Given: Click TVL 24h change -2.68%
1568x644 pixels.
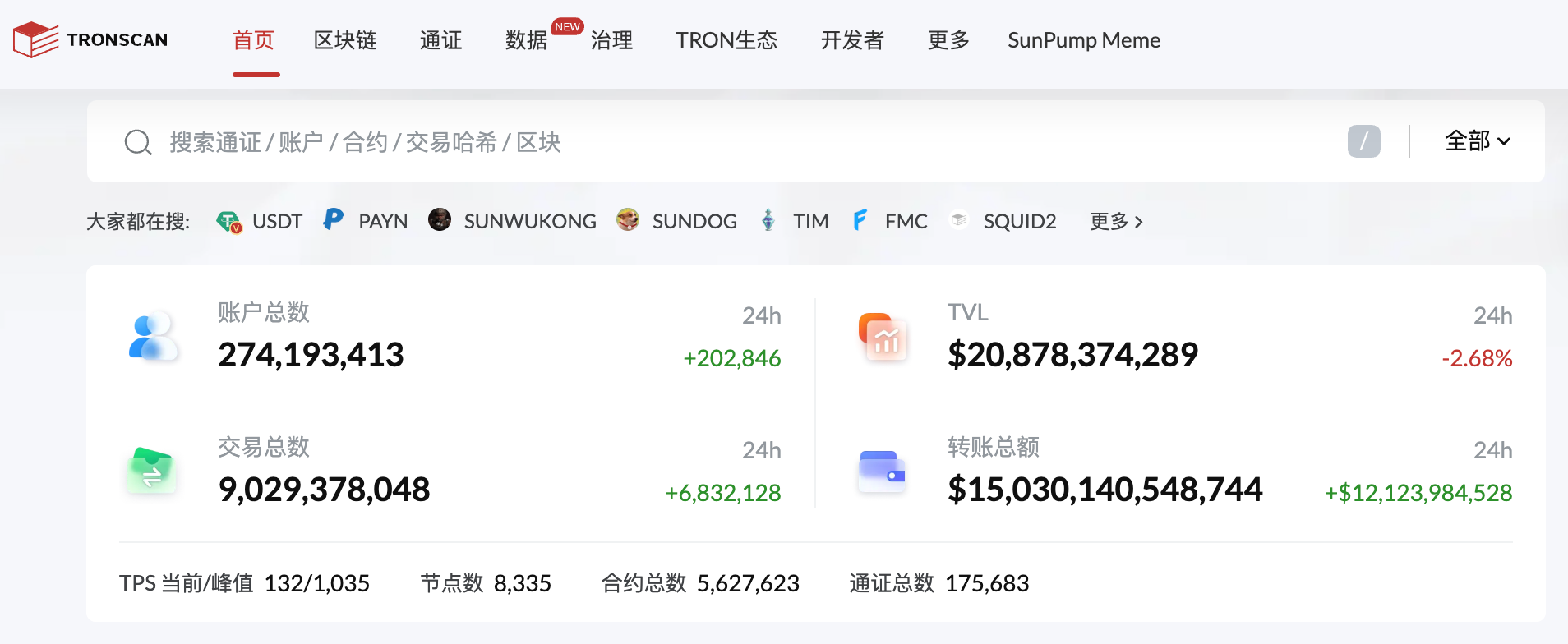Looking at the screenshot, I should pos(1477,358).
